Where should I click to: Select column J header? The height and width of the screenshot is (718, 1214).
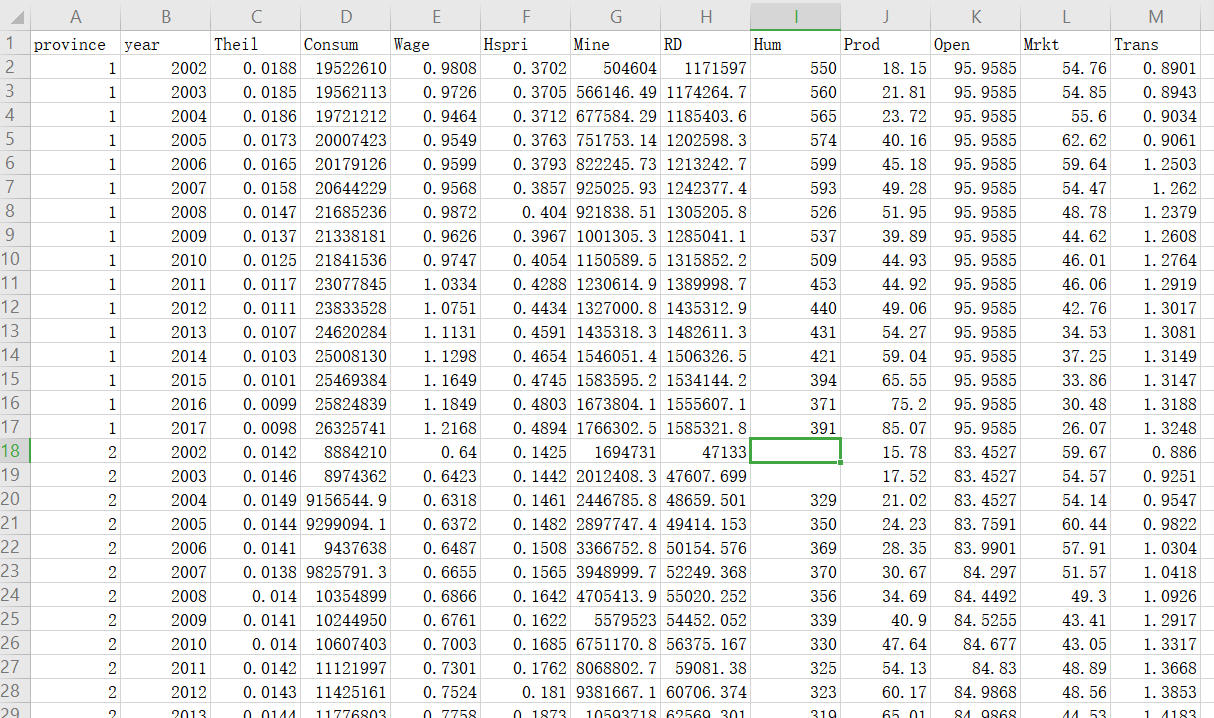pos(886,16)
